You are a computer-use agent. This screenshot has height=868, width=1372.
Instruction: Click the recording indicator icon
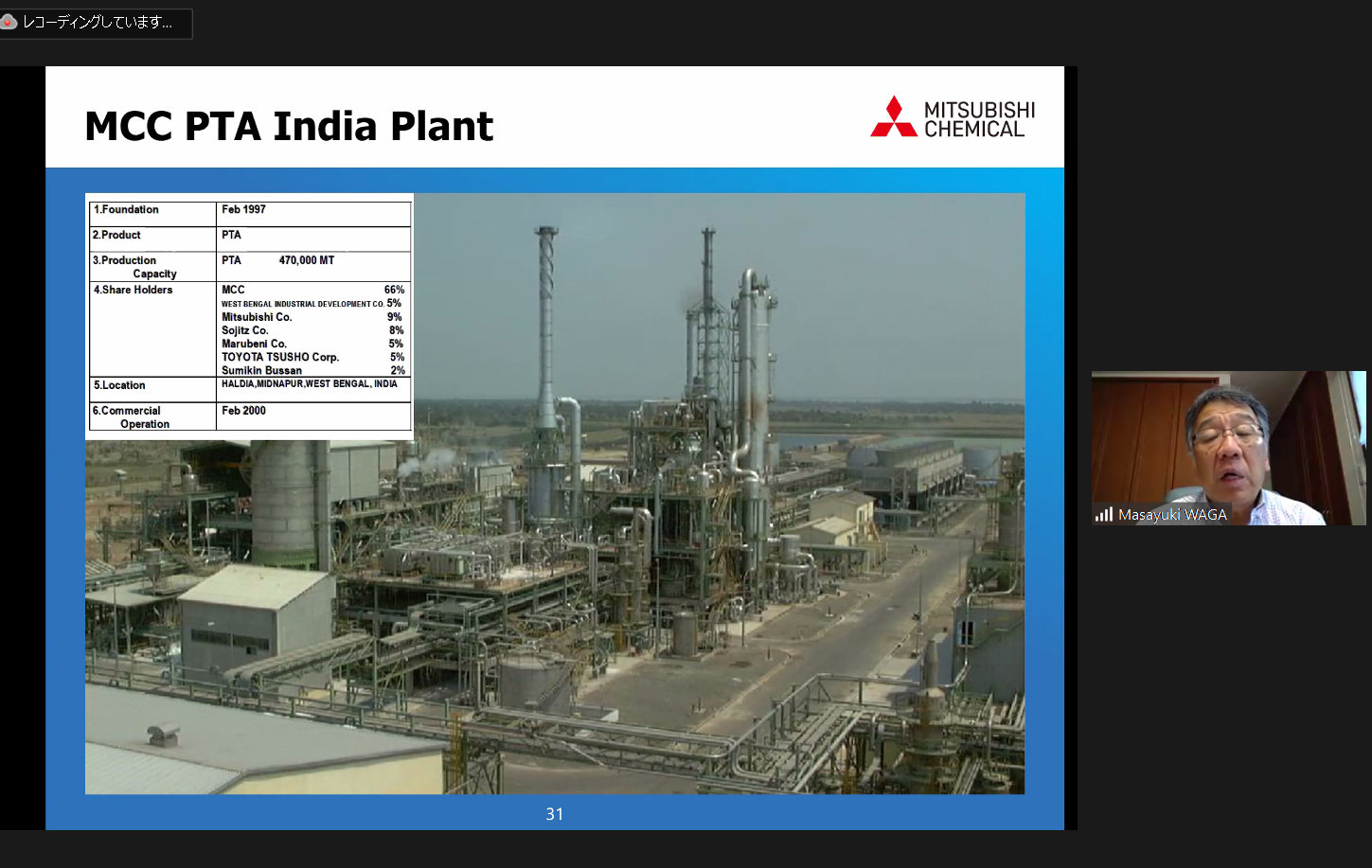point(9,22)
